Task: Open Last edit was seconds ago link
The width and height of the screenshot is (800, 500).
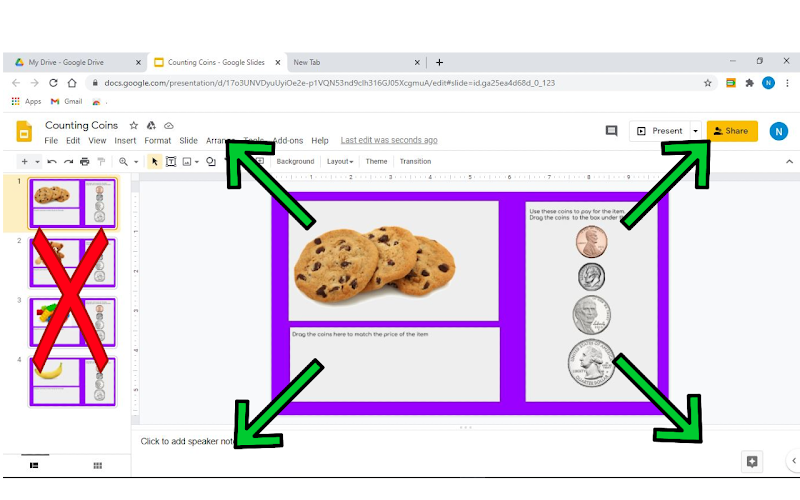Action: 389,140
